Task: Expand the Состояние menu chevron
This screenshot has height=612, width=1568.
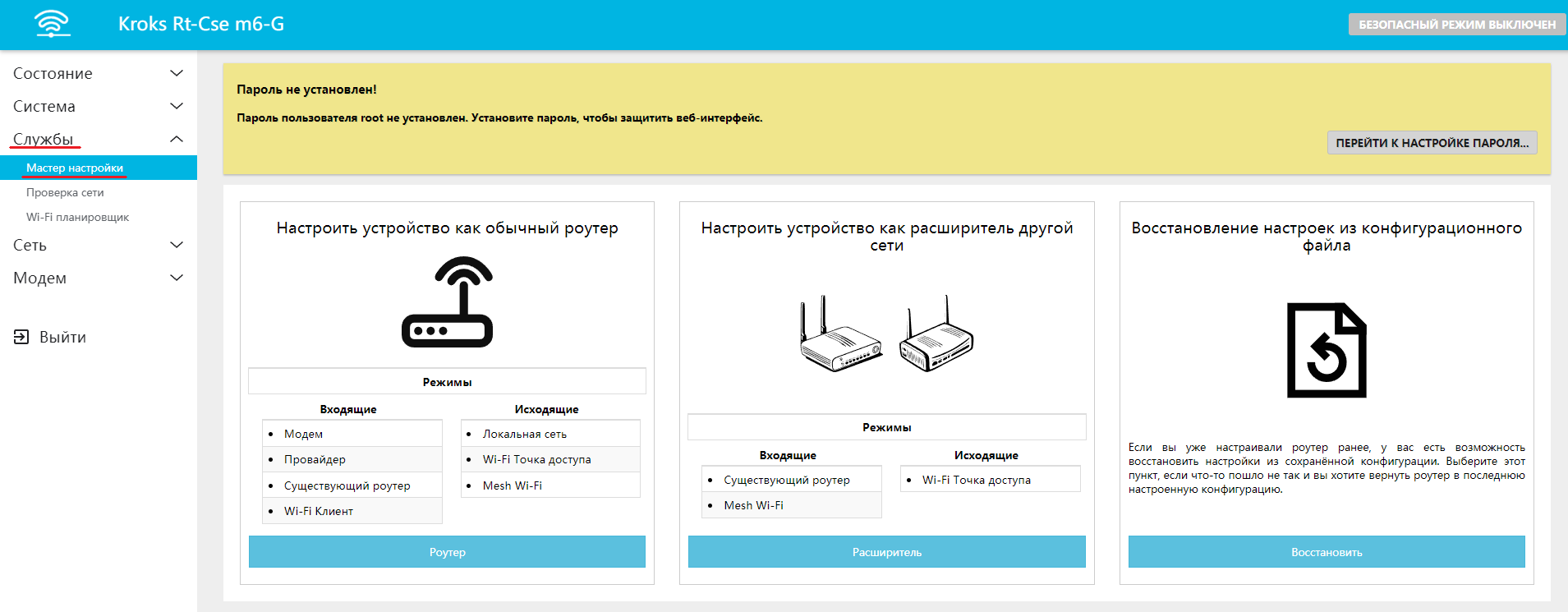Action: 176,73
